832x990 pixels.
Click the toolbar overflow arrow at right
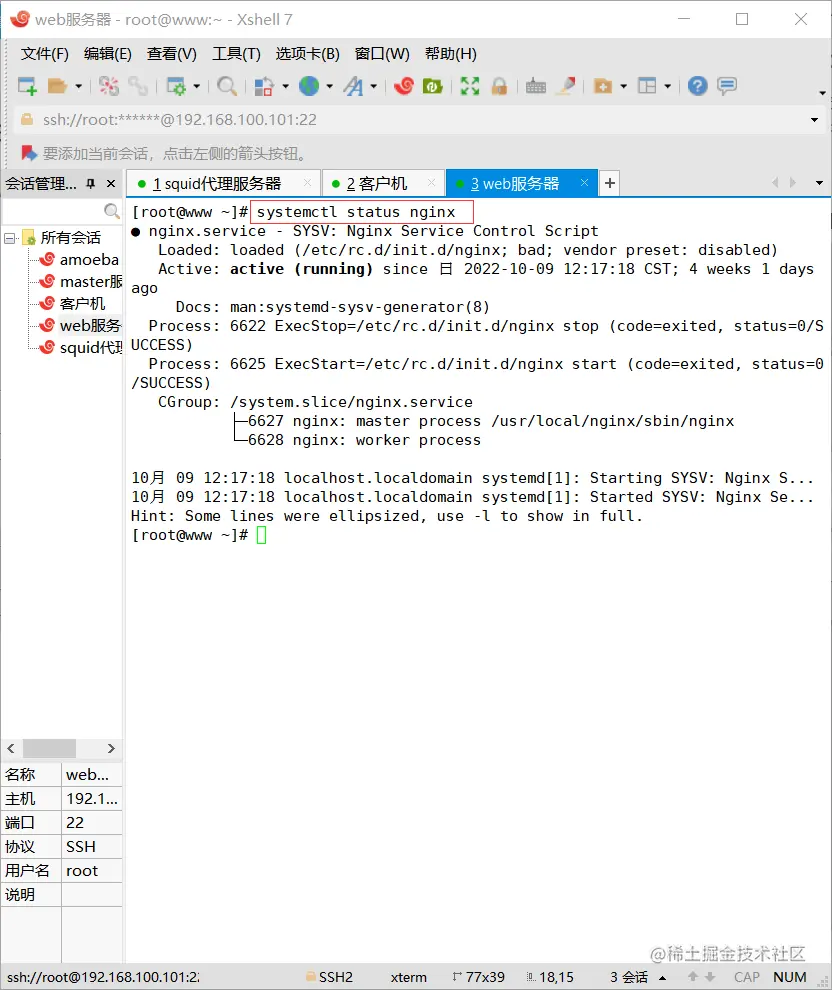pos(822,93)
